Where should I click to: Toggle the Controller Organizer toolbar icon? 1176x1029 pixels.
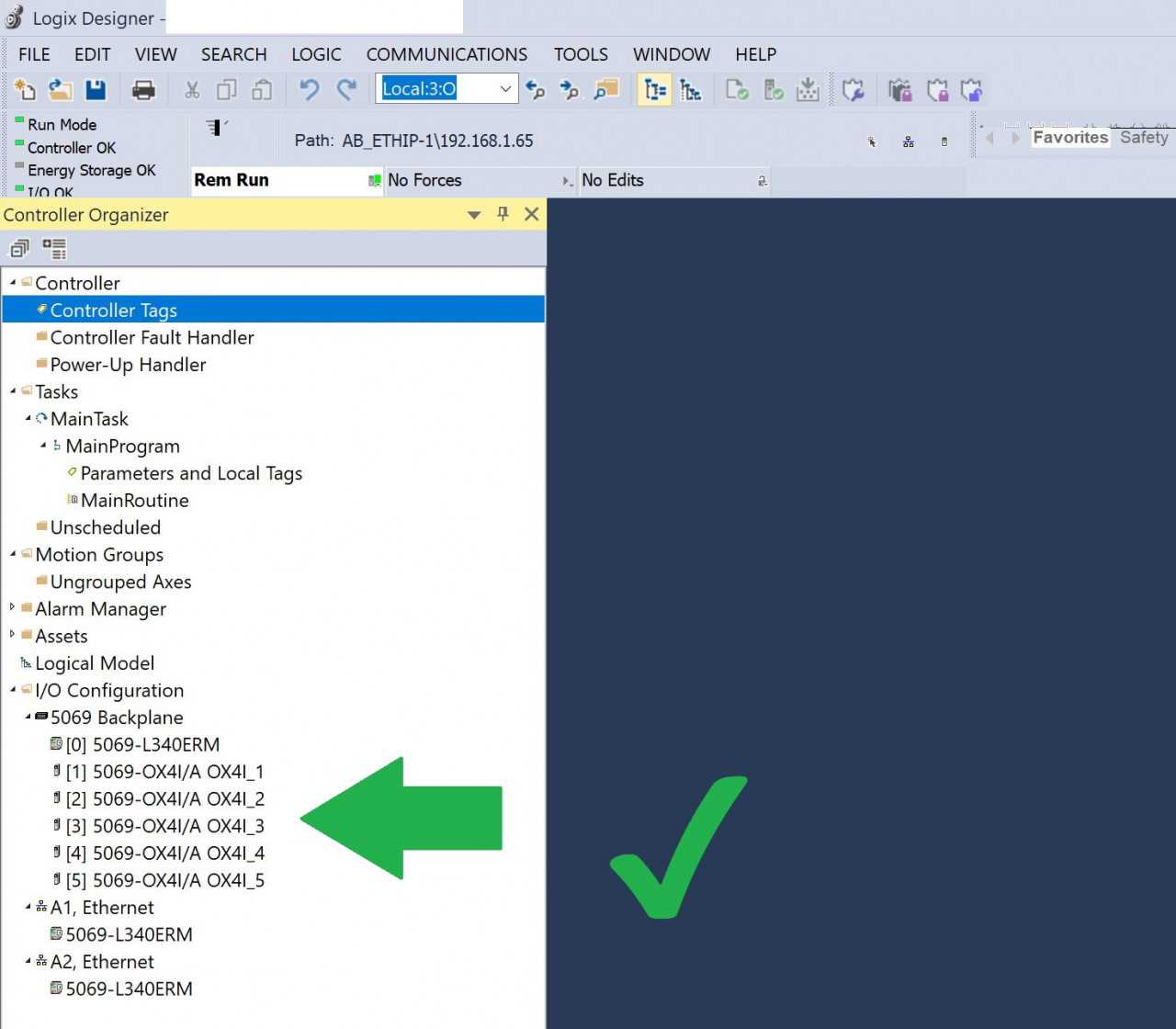(654, 89)
